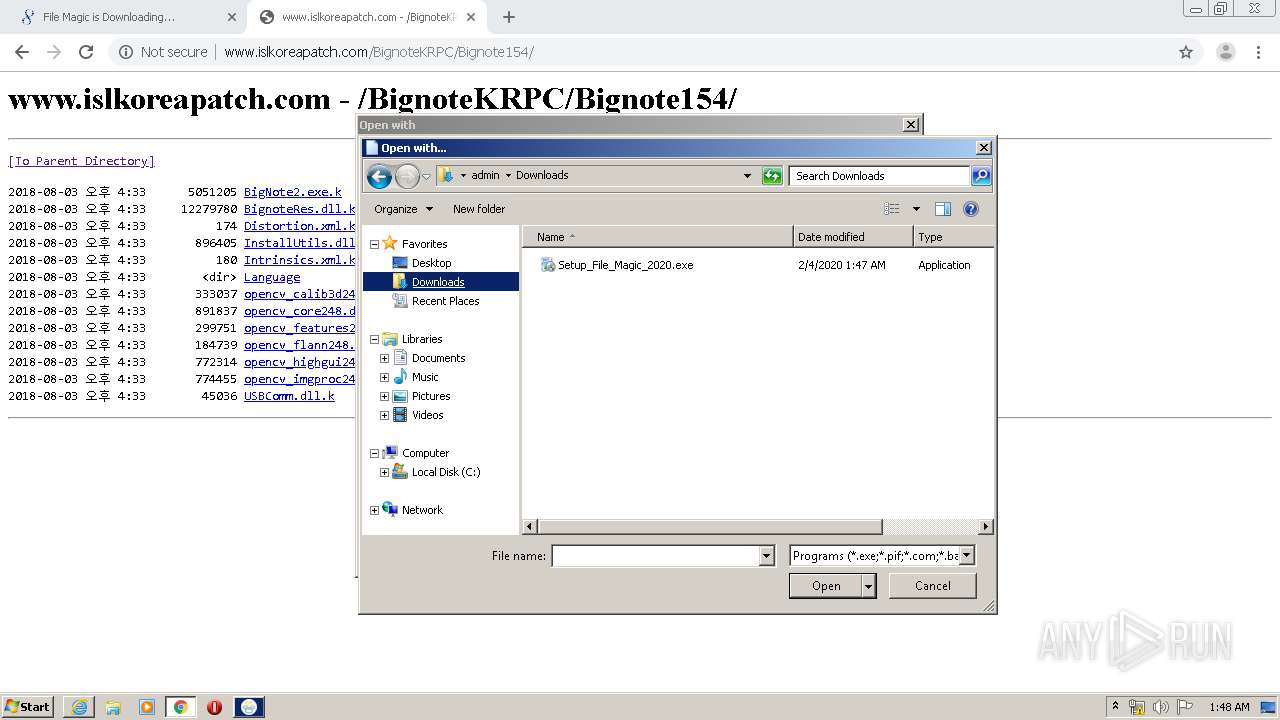Launch media player taskbar icon
The image size is (1280, 720).
point(147,707)
